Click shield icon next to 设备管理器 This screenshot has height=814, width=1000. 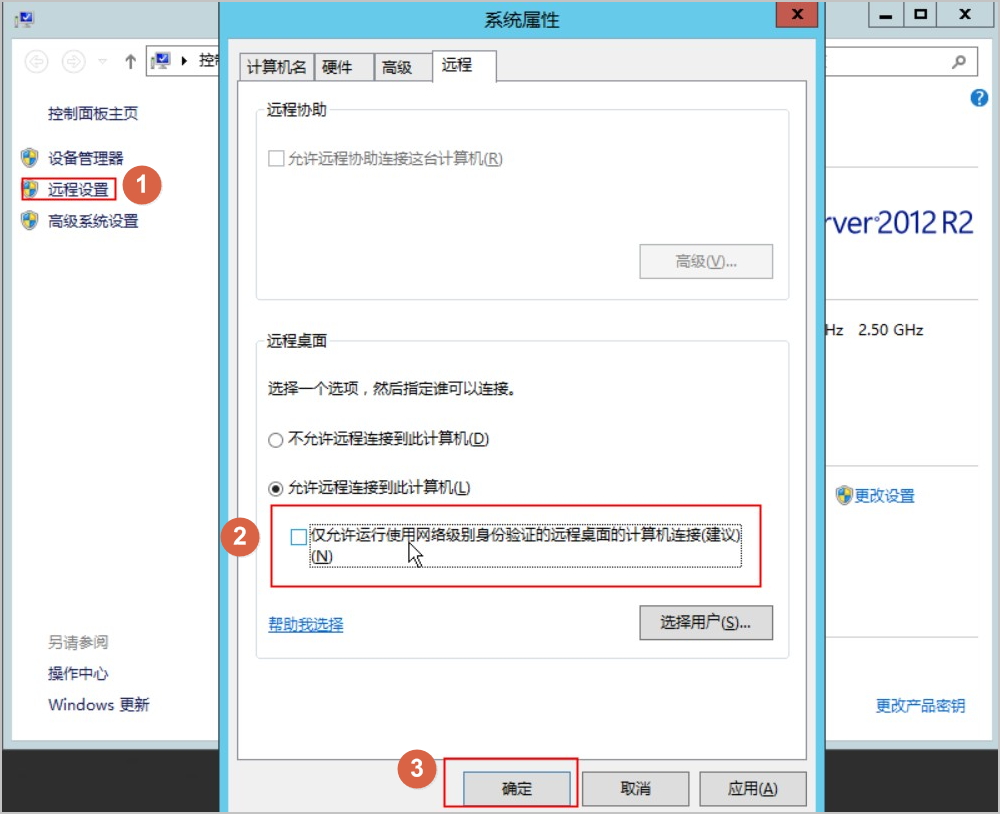tap(29, 158)
